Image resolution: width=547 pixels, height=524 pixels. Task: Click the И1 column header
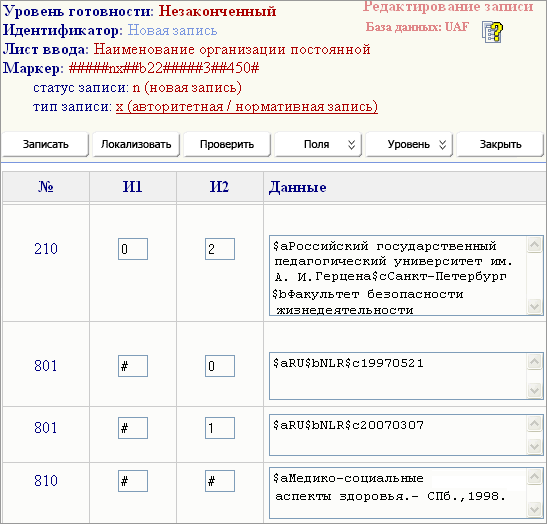pyautogui.click(x=133, y=187)
